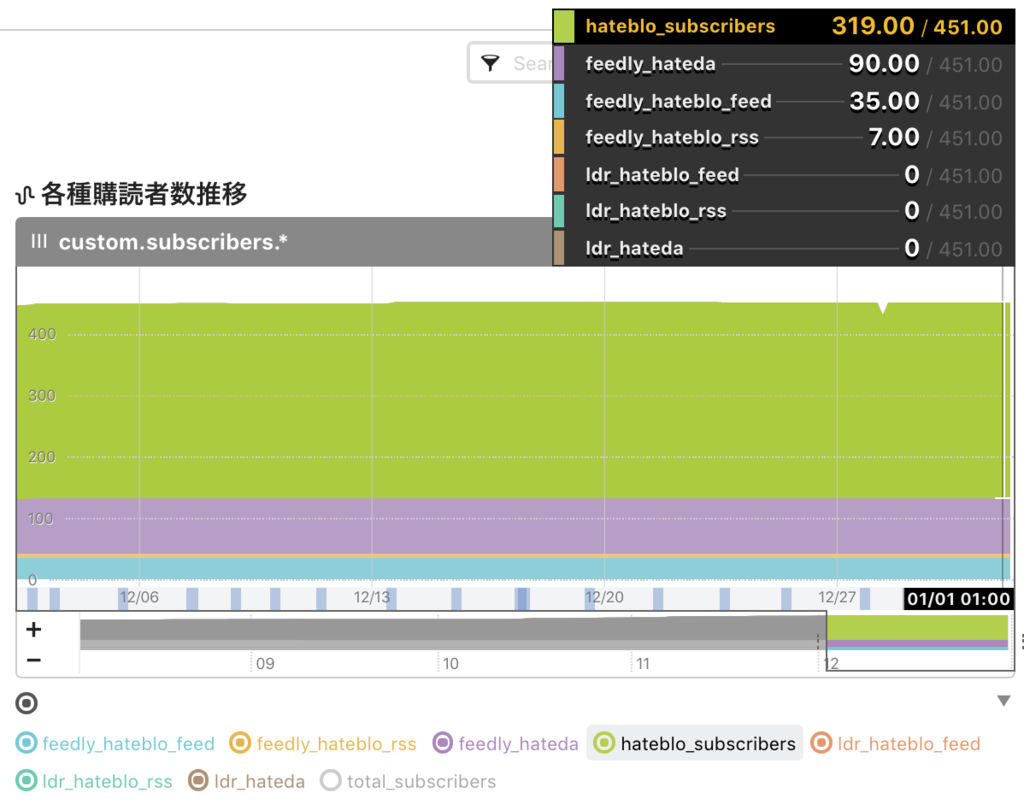Click the 200 y-axis label
1024x810 pixels.
pos(42,457)
